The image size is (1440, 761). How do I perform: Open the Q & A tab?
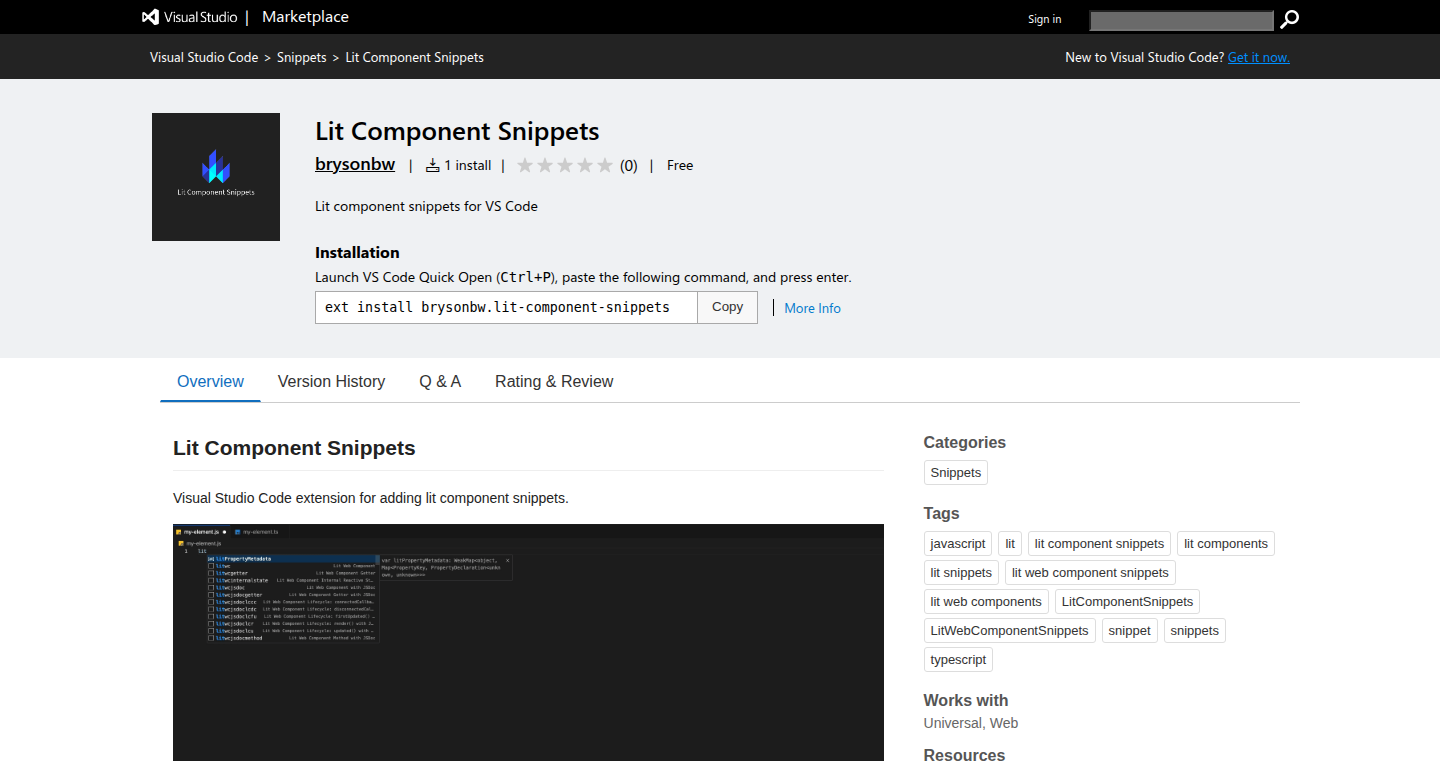(x=440, y=381)
